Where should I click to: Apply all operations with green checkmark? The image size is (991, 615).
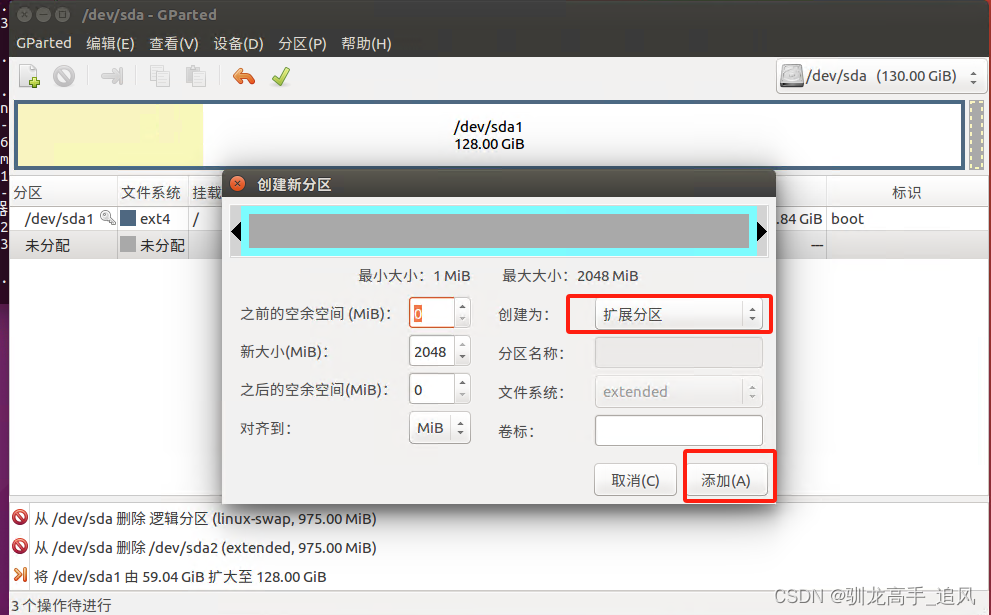pyautogui.click(x=281, y=76)
